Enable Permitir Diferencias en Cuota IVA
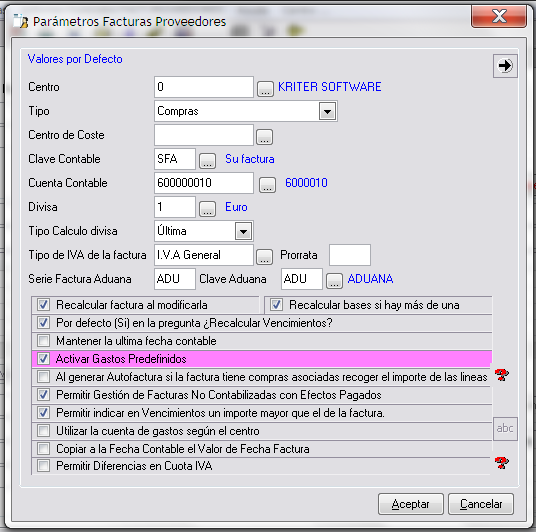The height and width of the screenshot is (532, 536). [x=43, y=465]
